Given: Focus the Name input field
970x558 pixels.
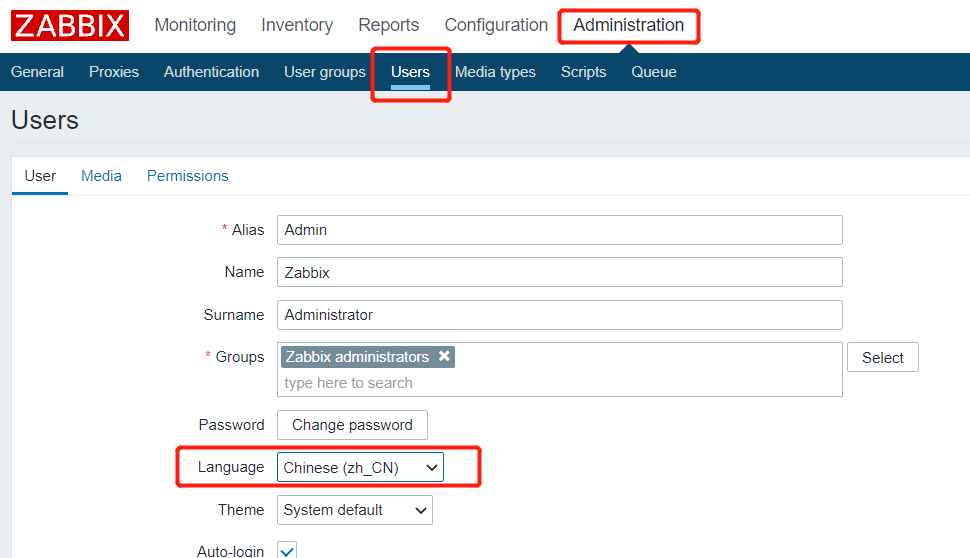Looking at the screenshot, I should [x=560, y=272].
